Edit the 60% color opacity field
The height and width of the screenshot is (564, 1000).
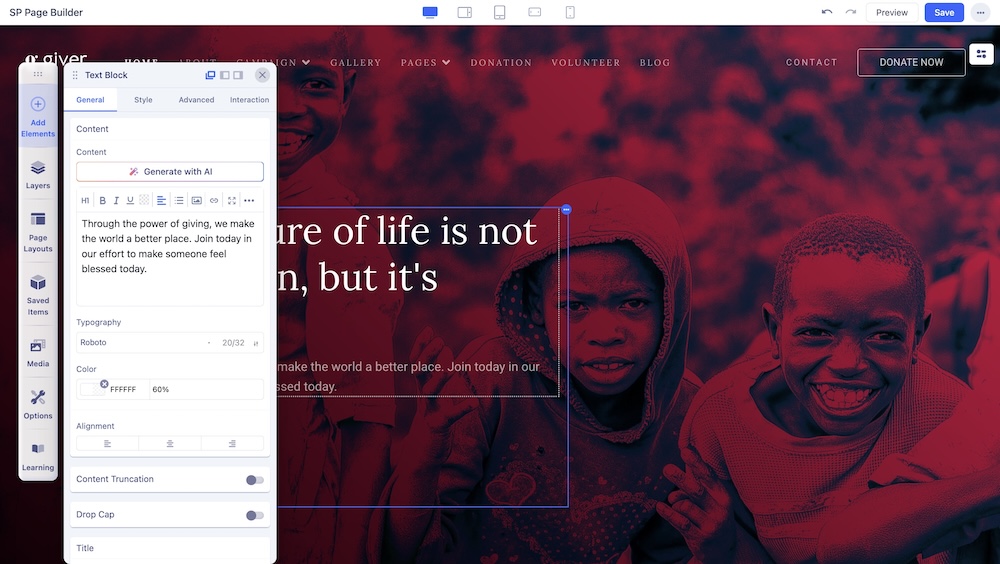[x=206, y=389]
